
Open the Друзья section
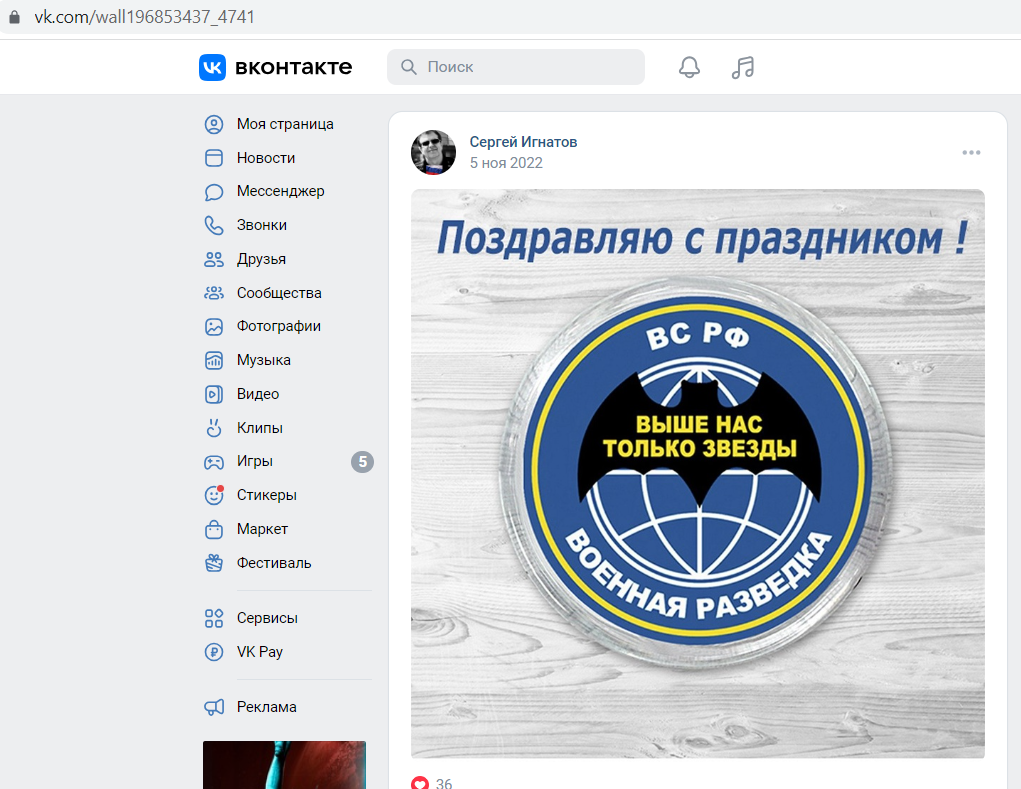coord(261,259)
